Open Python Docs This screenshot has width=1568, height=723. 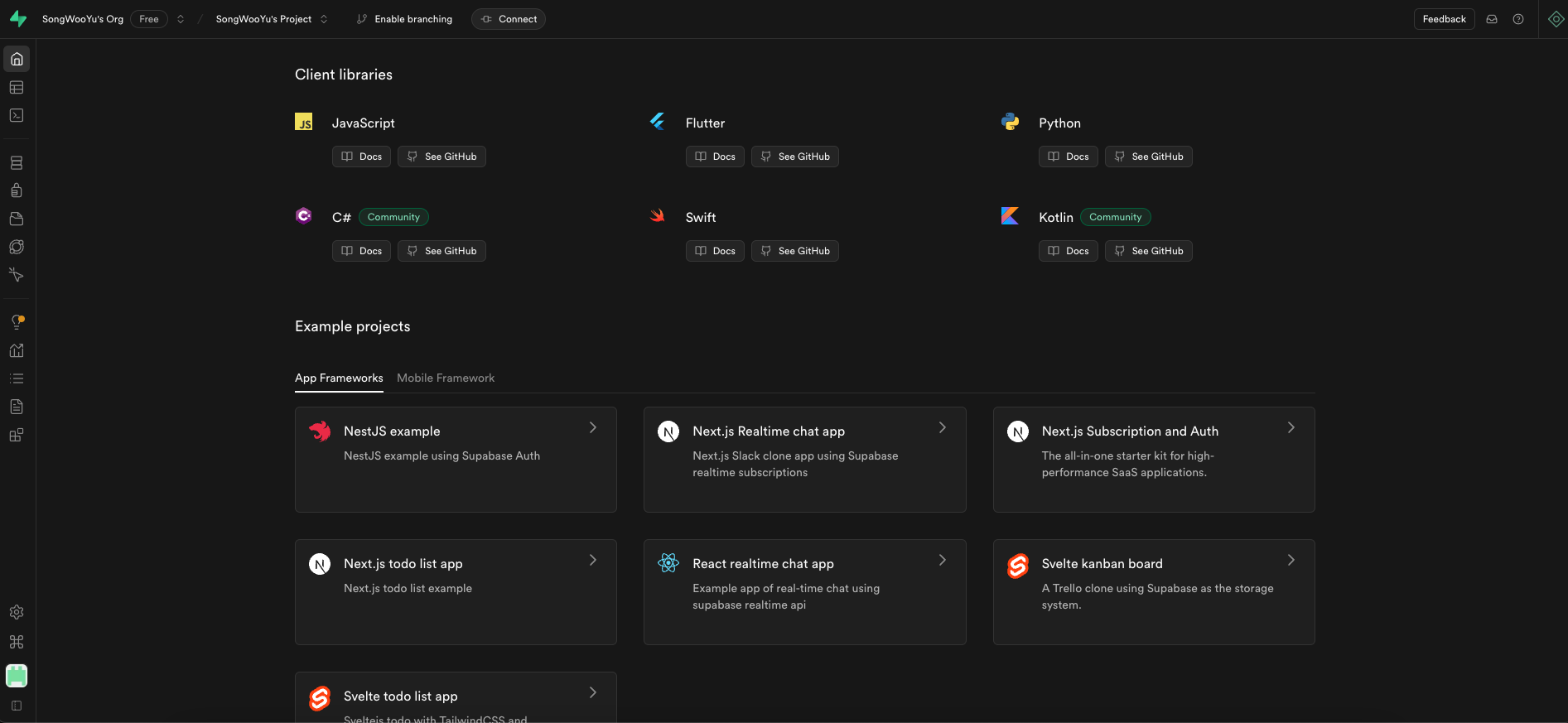tap(1069, 157)
